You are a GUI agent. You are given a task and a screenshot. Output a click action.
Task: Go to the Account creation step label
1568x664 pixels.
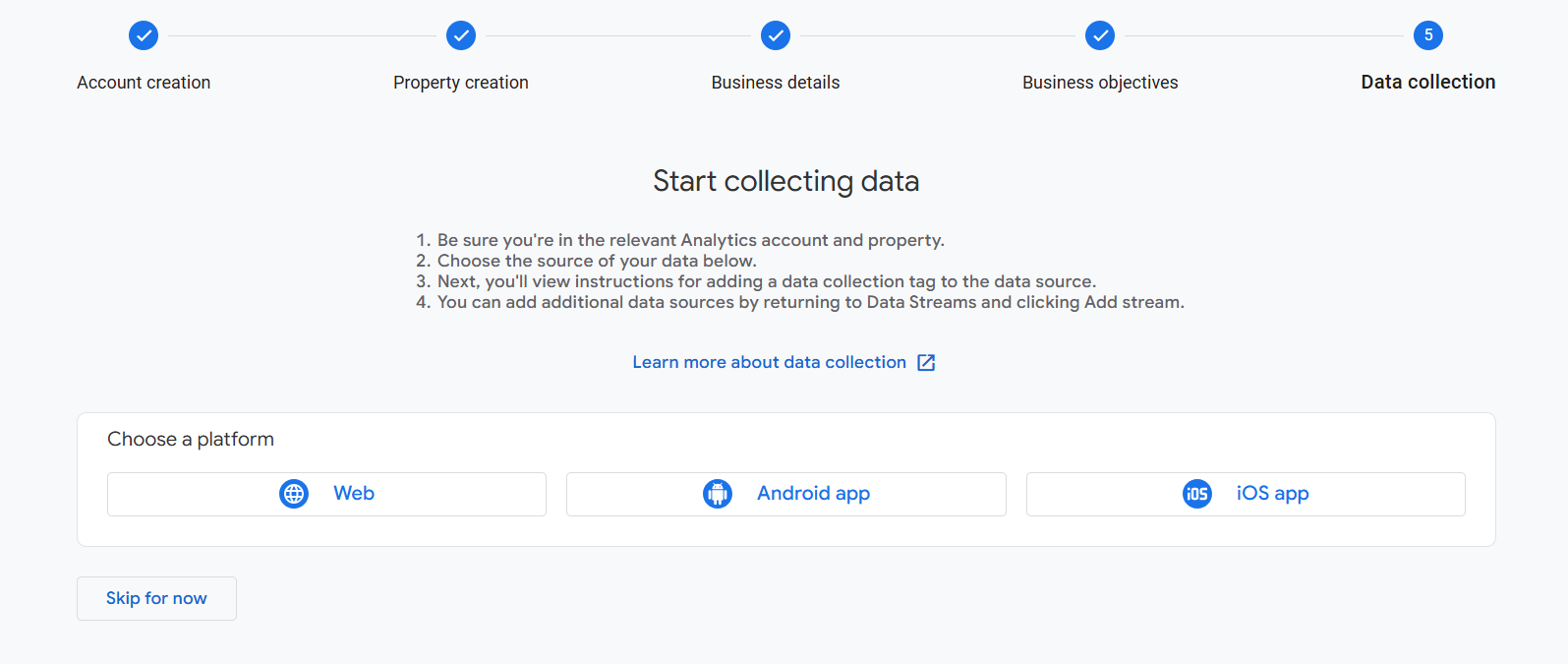point(144,83)
